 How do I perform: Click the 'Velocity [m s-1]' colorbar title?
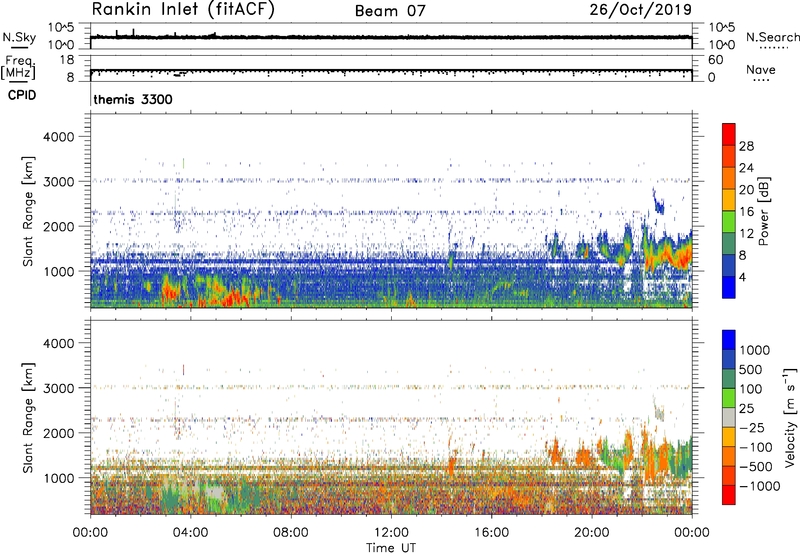pos(790,417)
